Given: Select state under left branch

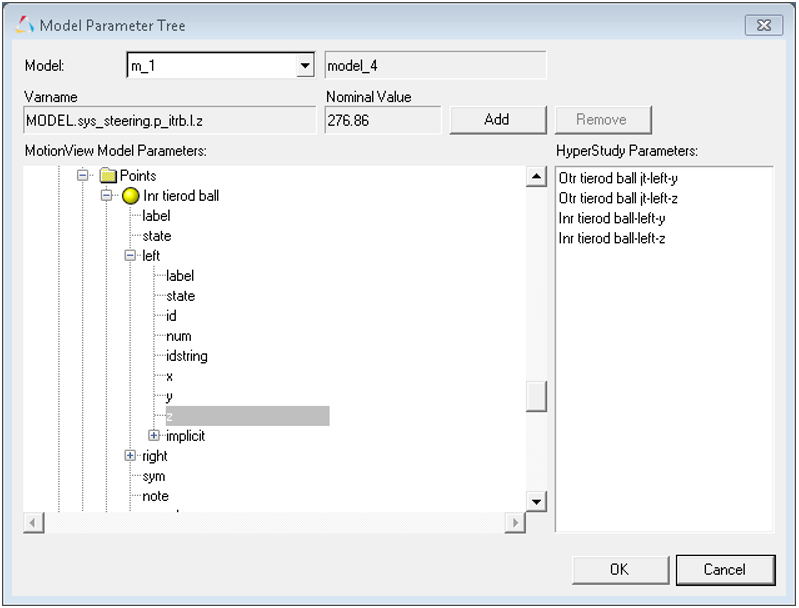Looking at the screenshot, I should click(x=180, y=296).
